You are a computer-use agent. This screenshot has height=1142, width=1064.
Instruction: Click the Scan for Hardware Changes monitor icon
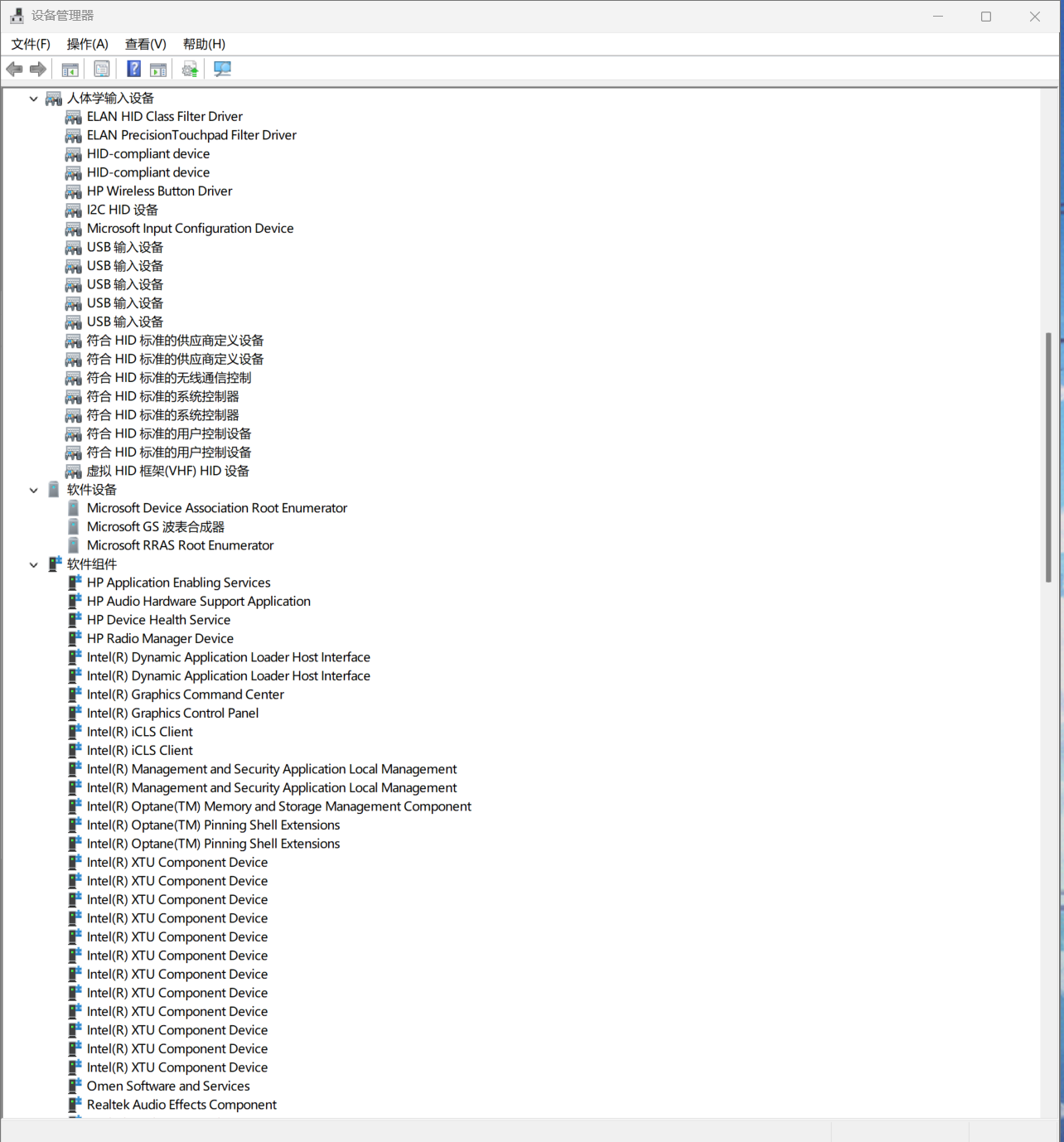222,70
